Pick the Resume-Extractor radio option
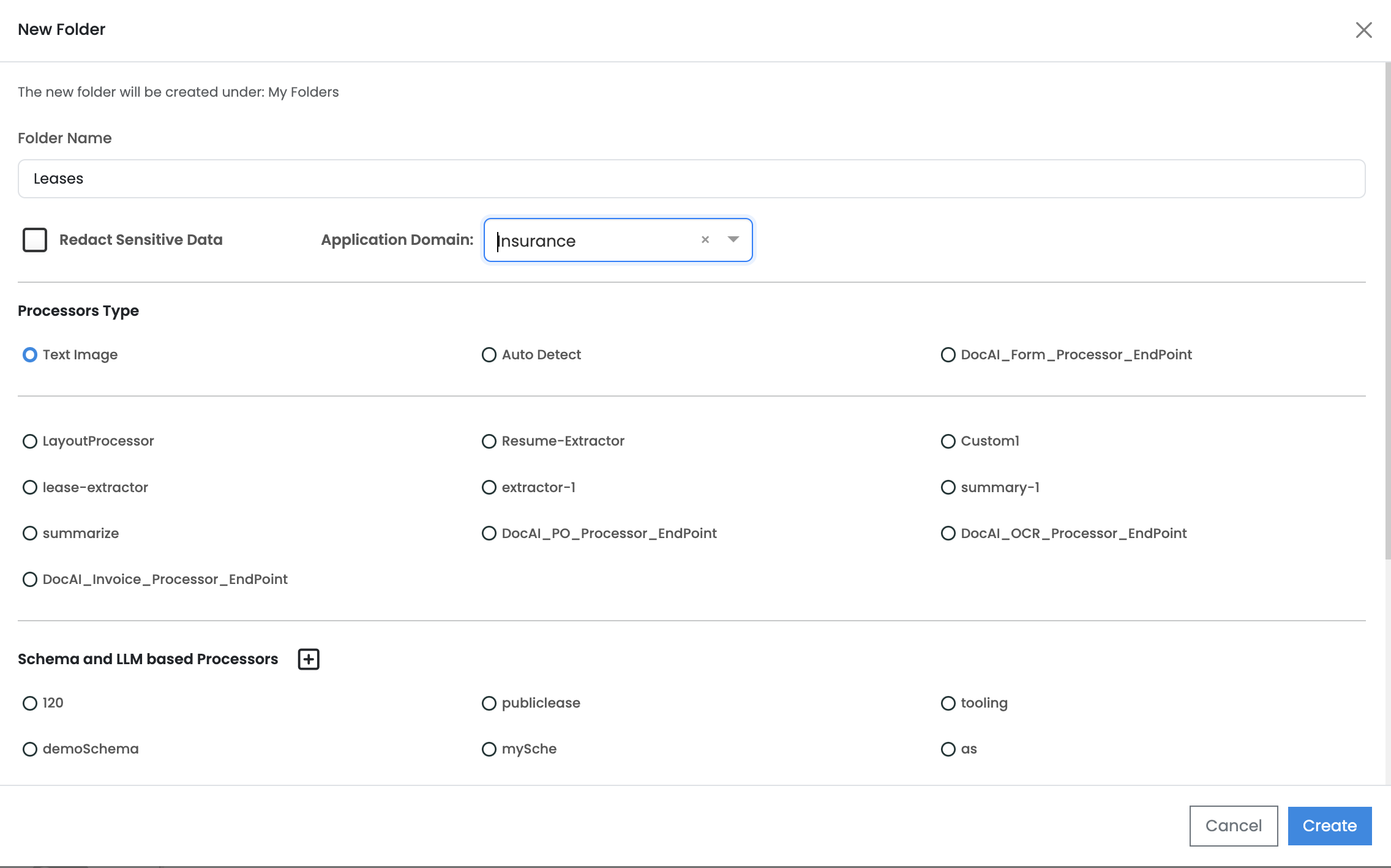This screenshot has width=1391, height=868. pos(489,441)
